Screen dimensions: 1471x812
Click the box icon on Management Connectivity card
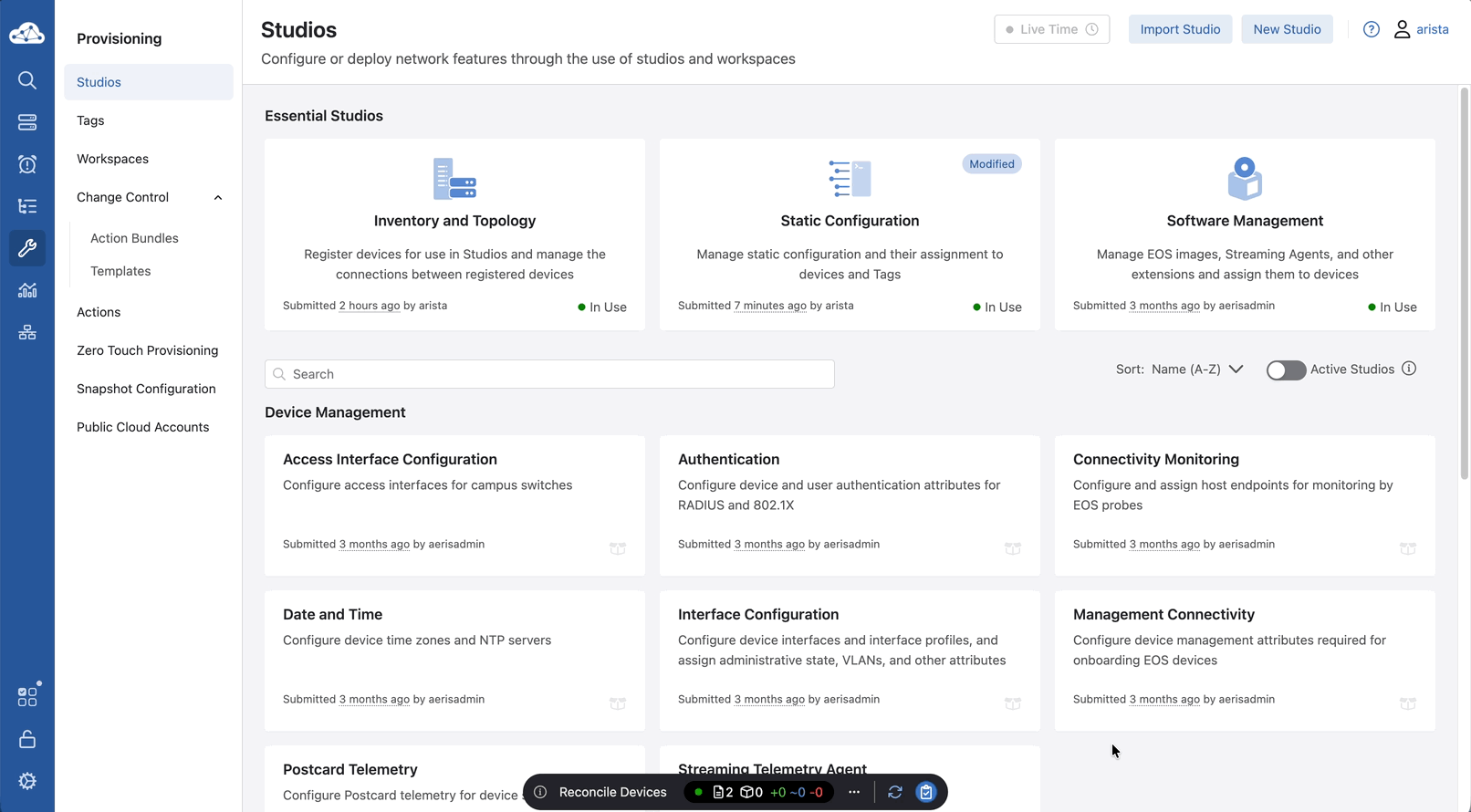(1408, 703)
